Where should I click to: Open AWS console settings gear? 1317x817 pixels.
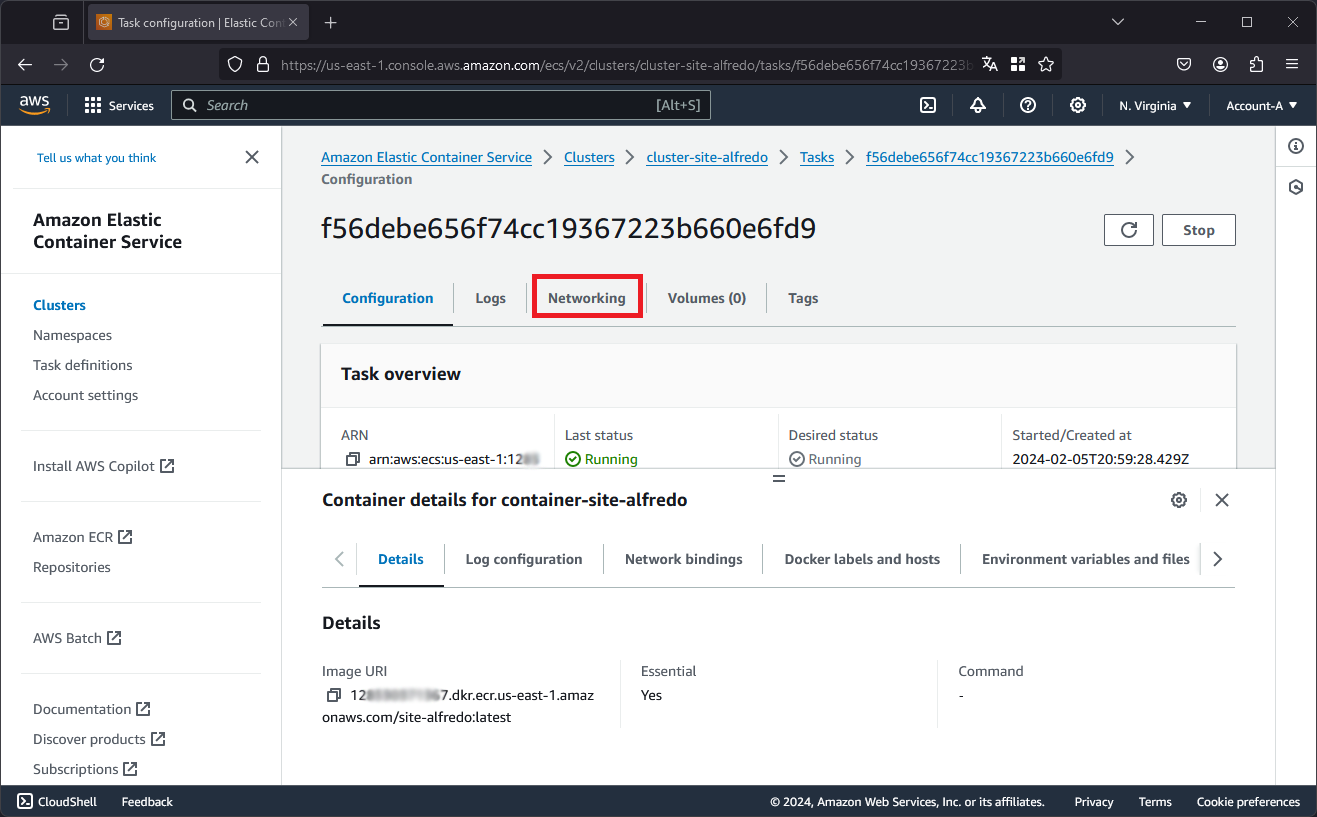tap(1078, 105)
